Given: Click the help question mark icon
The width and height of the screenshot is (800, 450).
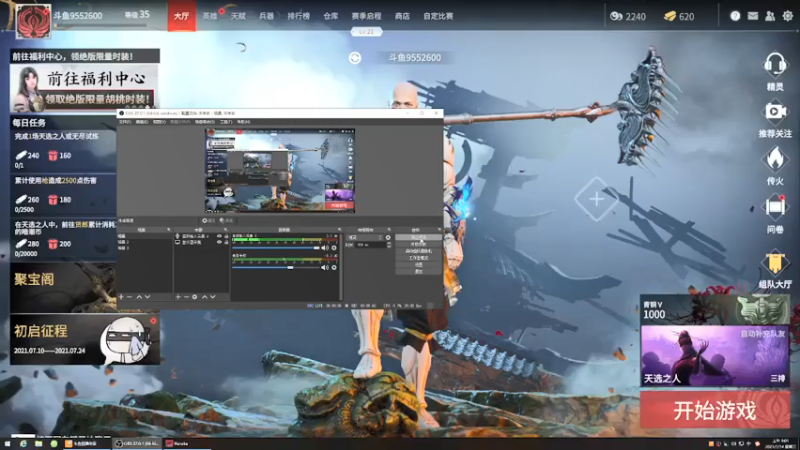Looking at the screenshot, I should pos(735,16).
